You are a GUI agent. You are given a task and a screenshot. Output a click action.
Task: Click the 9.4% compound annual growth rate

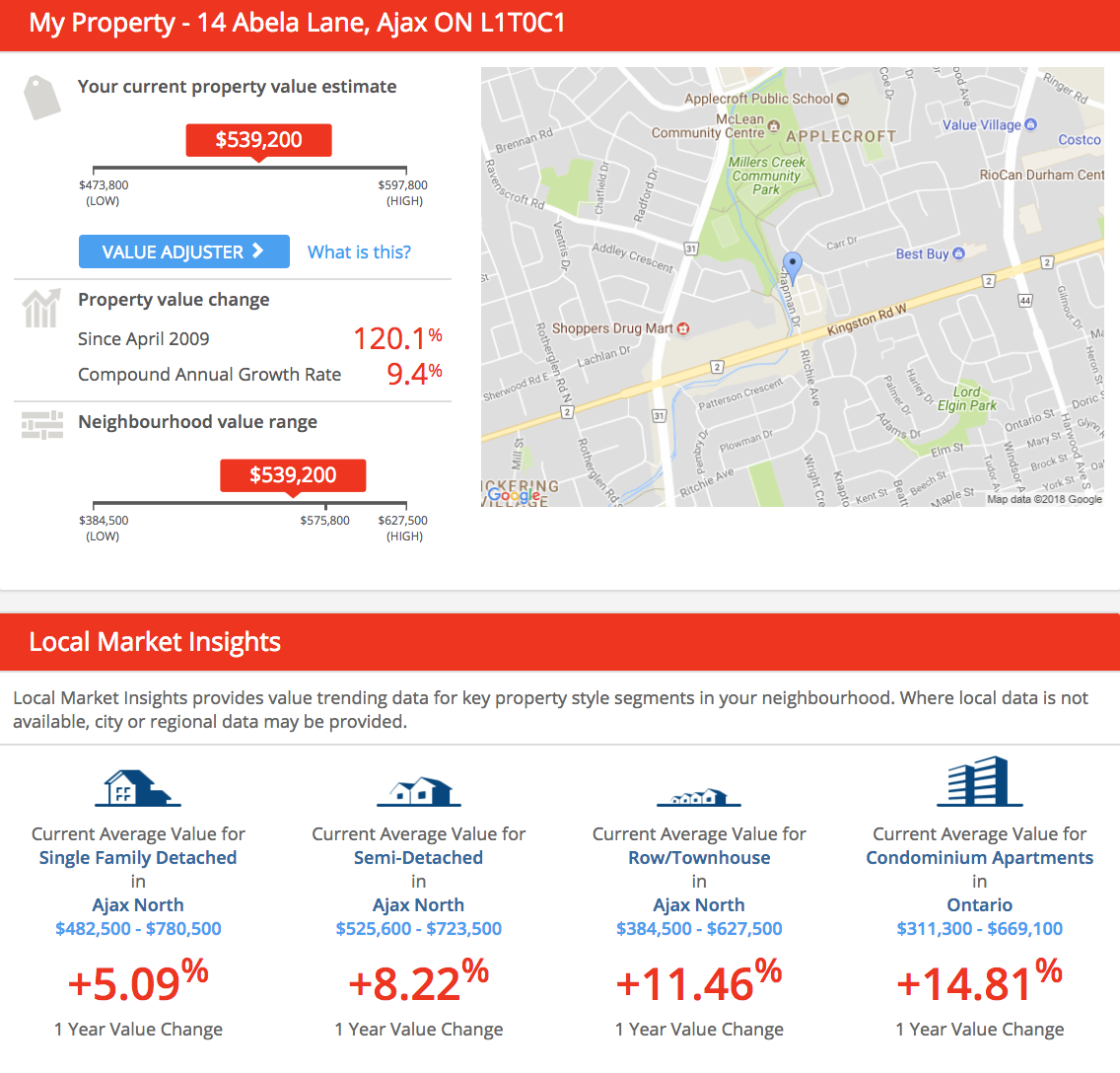coord(414,374)
